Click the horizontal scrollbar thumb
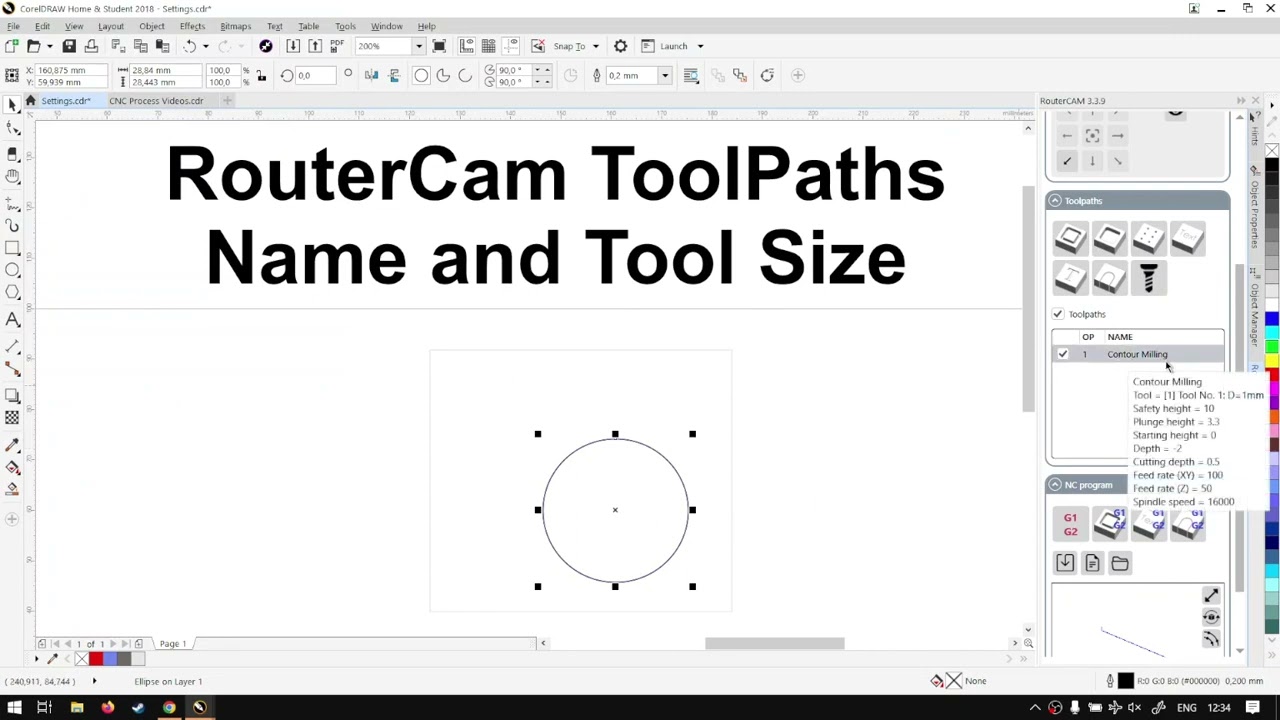1280x720 pixels. (775, 644)
